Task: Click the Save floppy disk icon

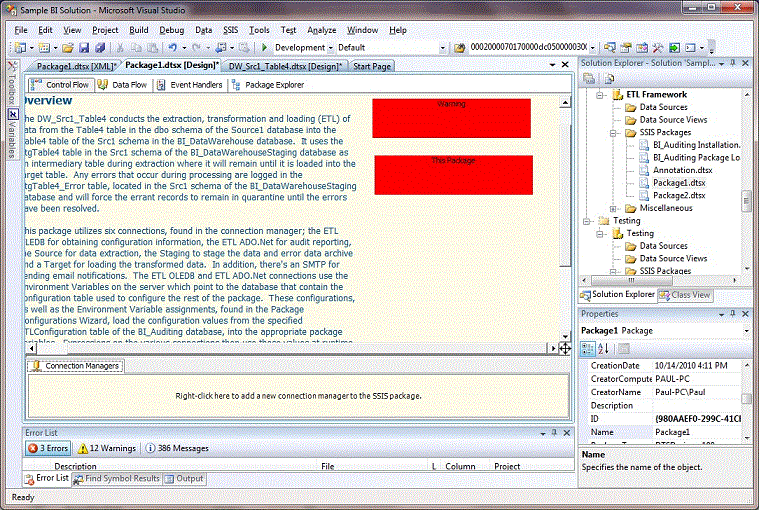Action: point(84,47)
